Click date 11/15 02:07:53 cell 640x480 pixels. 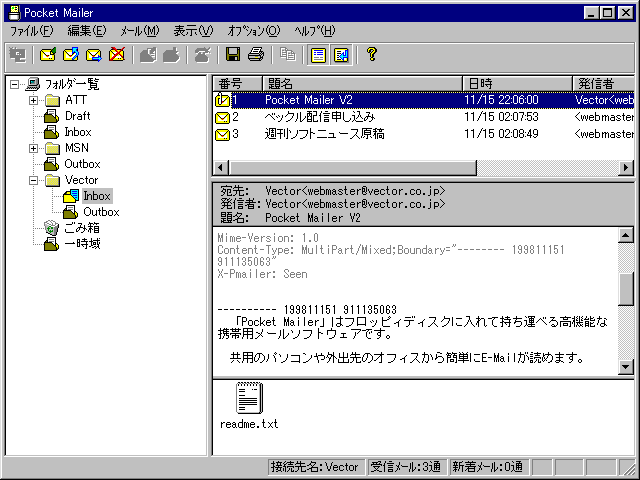click(501, 117)
